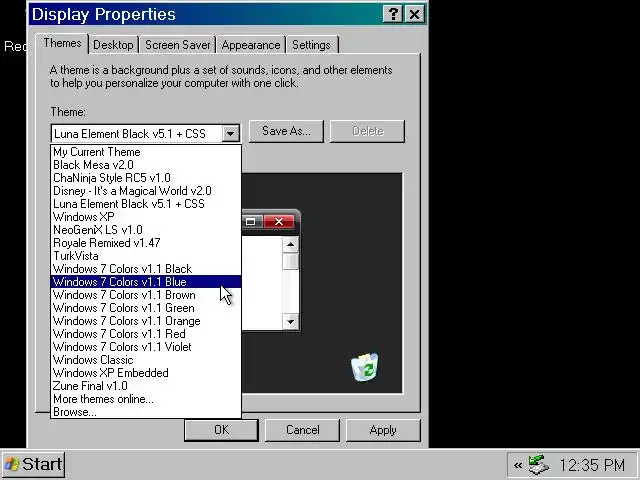Click the Save As... button
The width and height of the screenshot is (640, 480).
coord(286,131)
